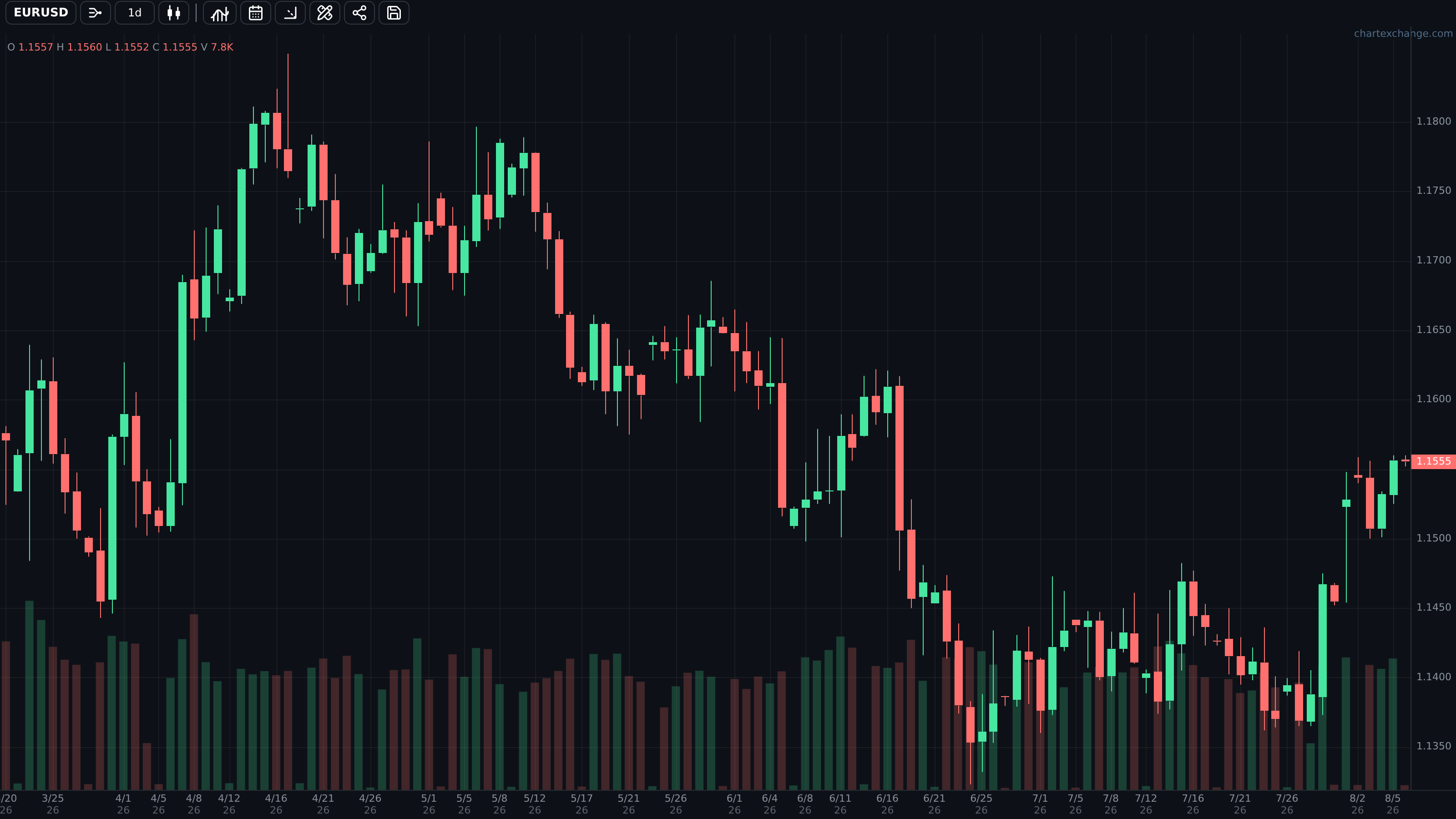Screen dimensions: 1456x819
Task: Click the 1.1750 price axis label
Action: coord(1433,191)
